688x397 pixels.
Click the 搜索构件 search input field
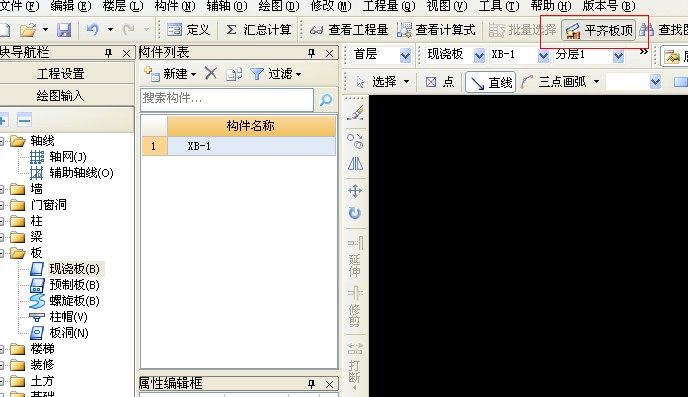[x=227, y=100]
